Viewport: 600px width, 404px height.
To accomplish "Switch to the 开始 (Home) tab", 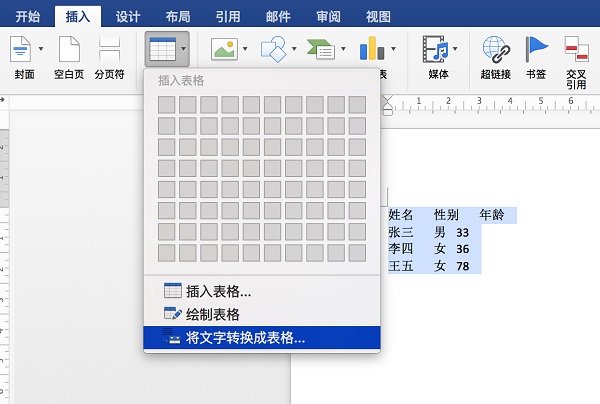I will 27,16.
